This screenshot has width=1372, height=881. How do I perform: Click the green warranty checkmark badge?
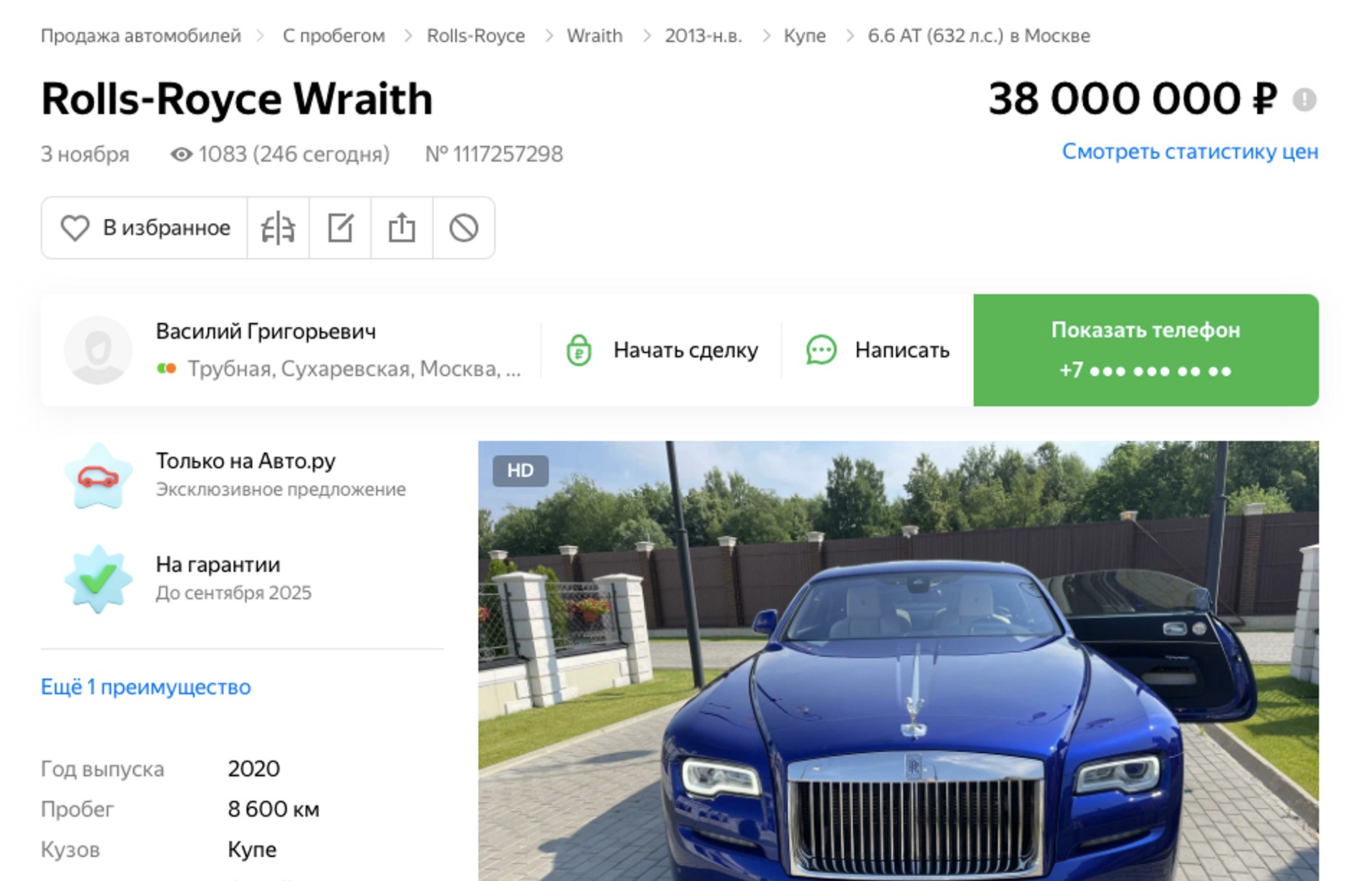pyautogui.click(x=98, y=579)
